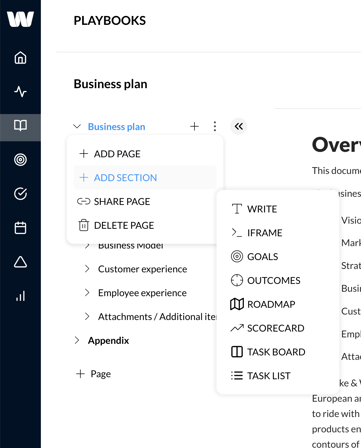Screen dimensions: 361x448
Task: Expand the Employee experience page
Action: [87, 292]
